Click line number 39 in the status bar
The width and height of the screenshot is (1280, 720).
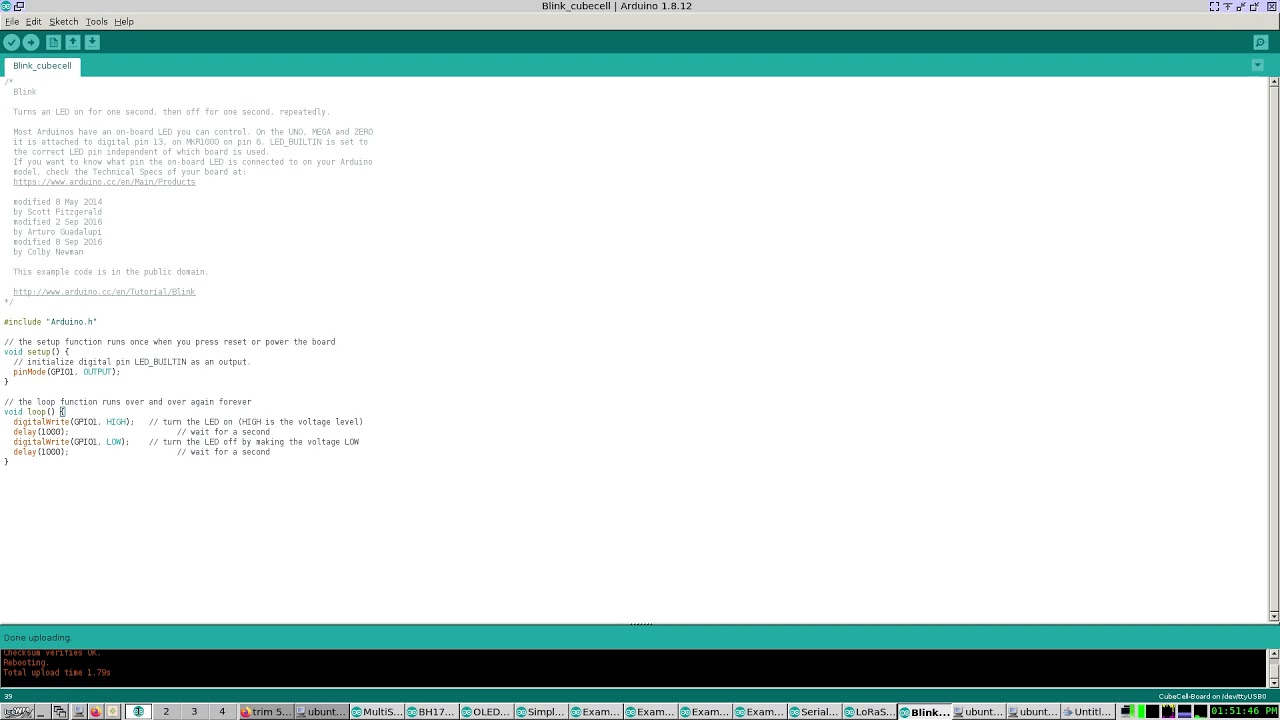coord(7,696)
